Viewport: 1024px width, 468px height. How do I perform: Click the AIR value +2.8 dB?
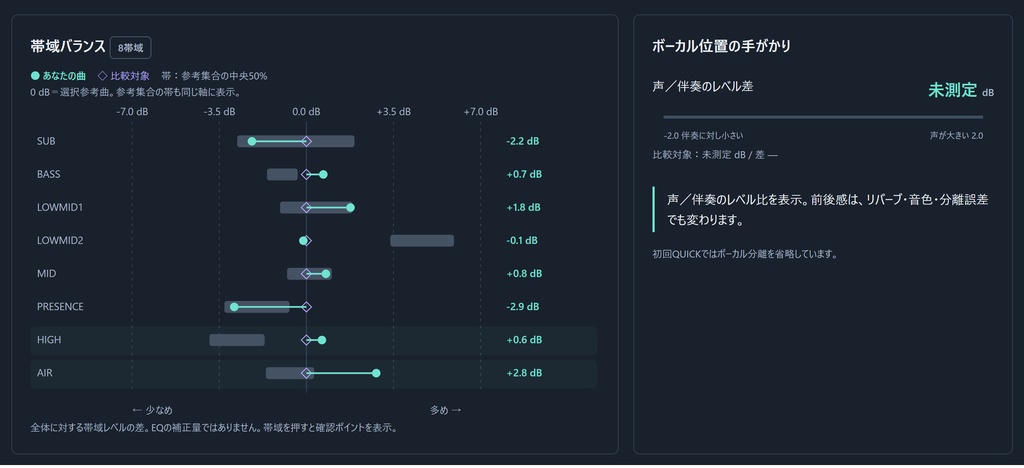click(524, 373)
